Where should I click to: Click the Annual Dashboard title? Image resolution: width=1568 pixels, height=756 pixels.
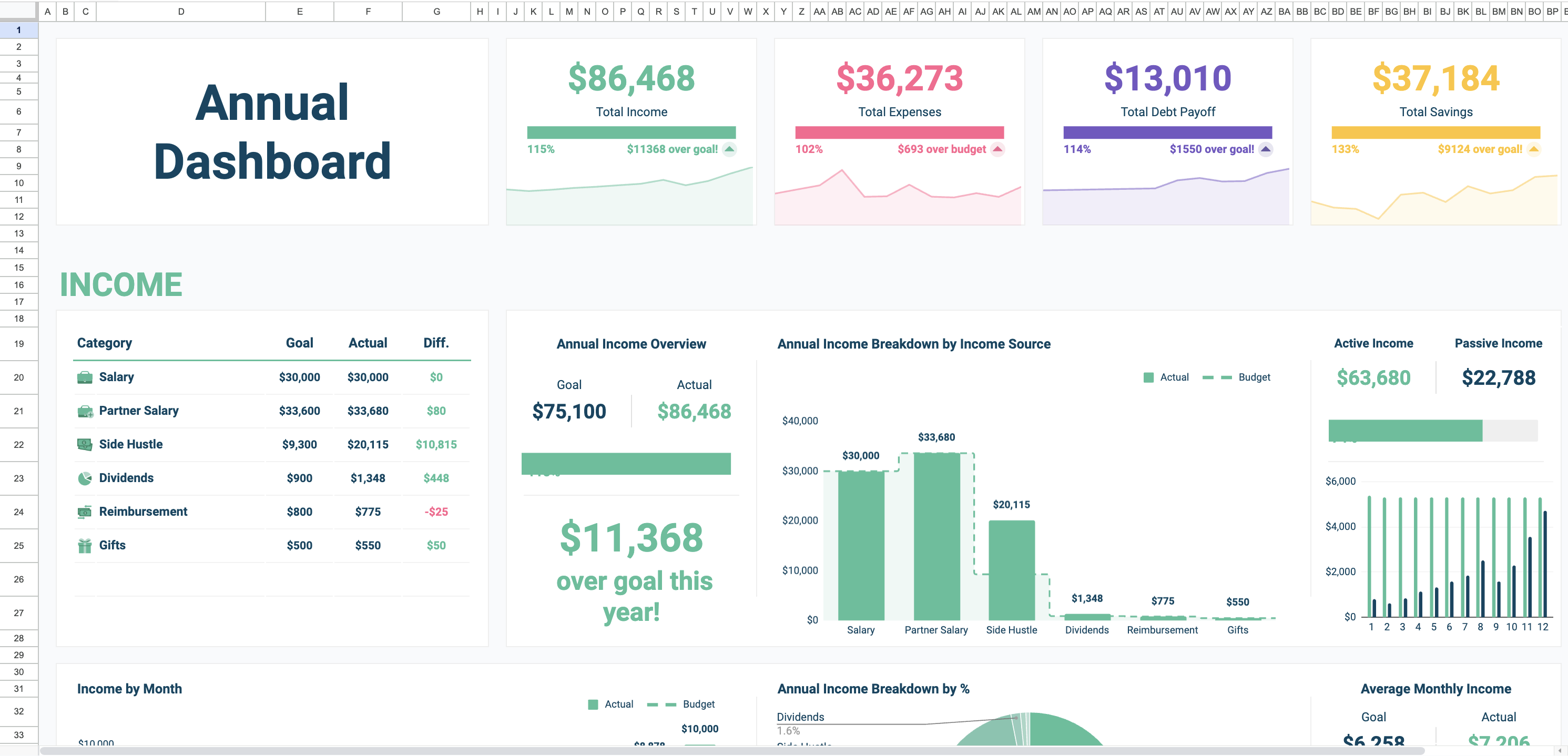(x=272, y=131)
